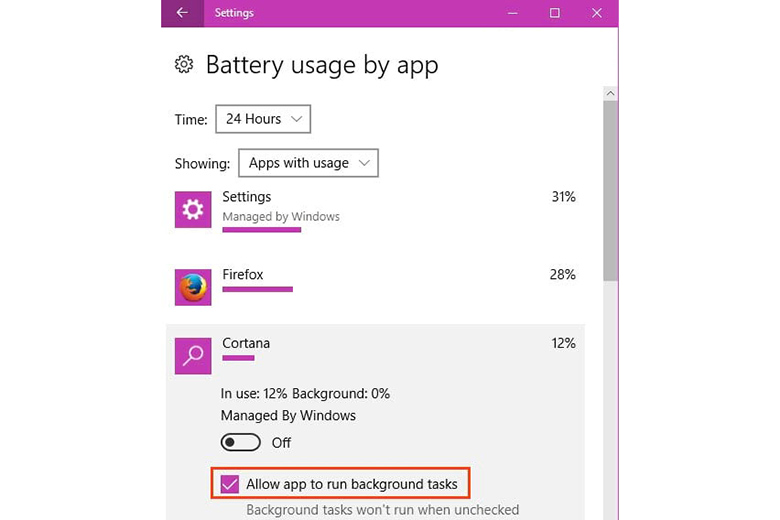The width and height of the screenshot is (780, 520).
Task: Click the Cortana search icon
Action: pos(193,355)
